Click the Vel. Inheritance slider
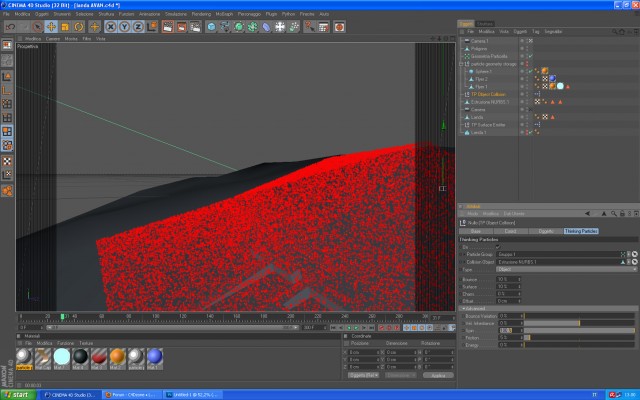Screen dimensions: 640x400 tap(579, 323)
